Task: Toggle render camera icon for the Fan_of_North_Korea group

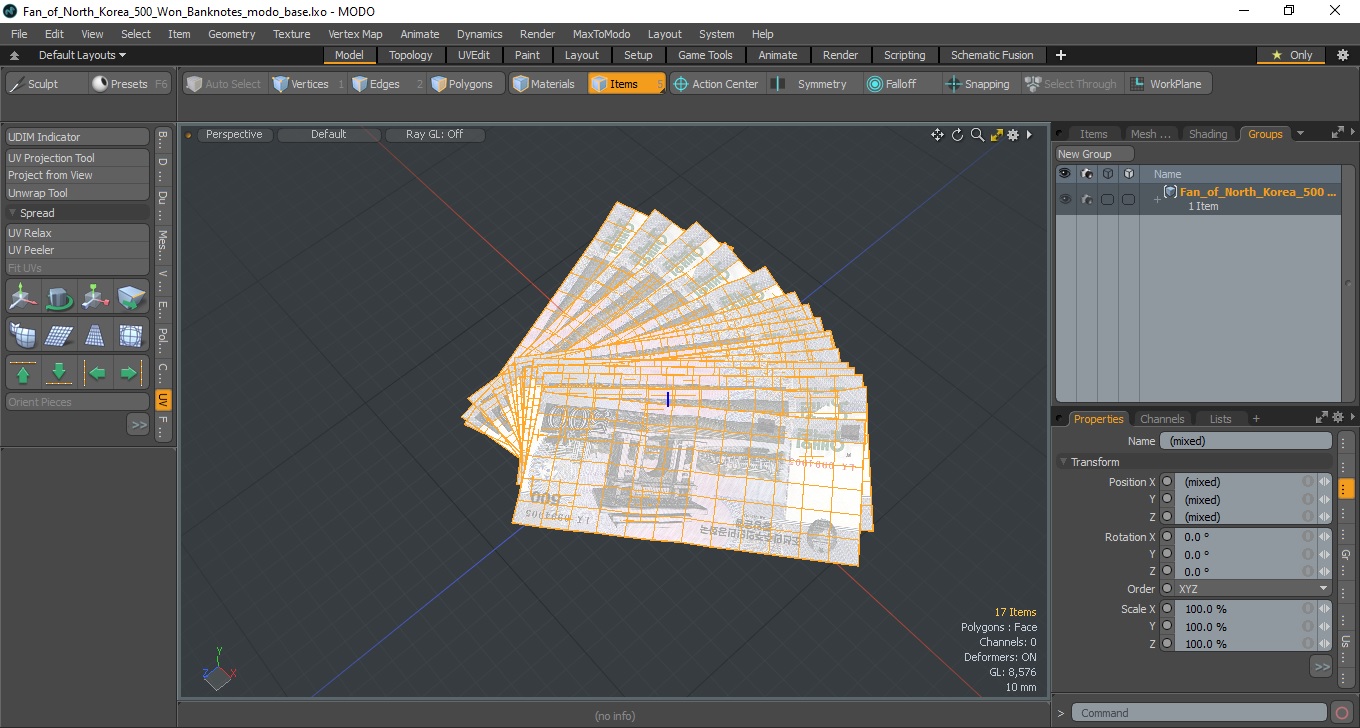Action: 1087,199
